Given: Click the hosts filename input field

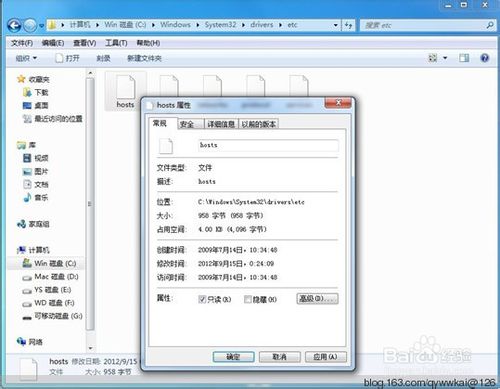Looking at the screenshot, I should [x=268, y=145].
